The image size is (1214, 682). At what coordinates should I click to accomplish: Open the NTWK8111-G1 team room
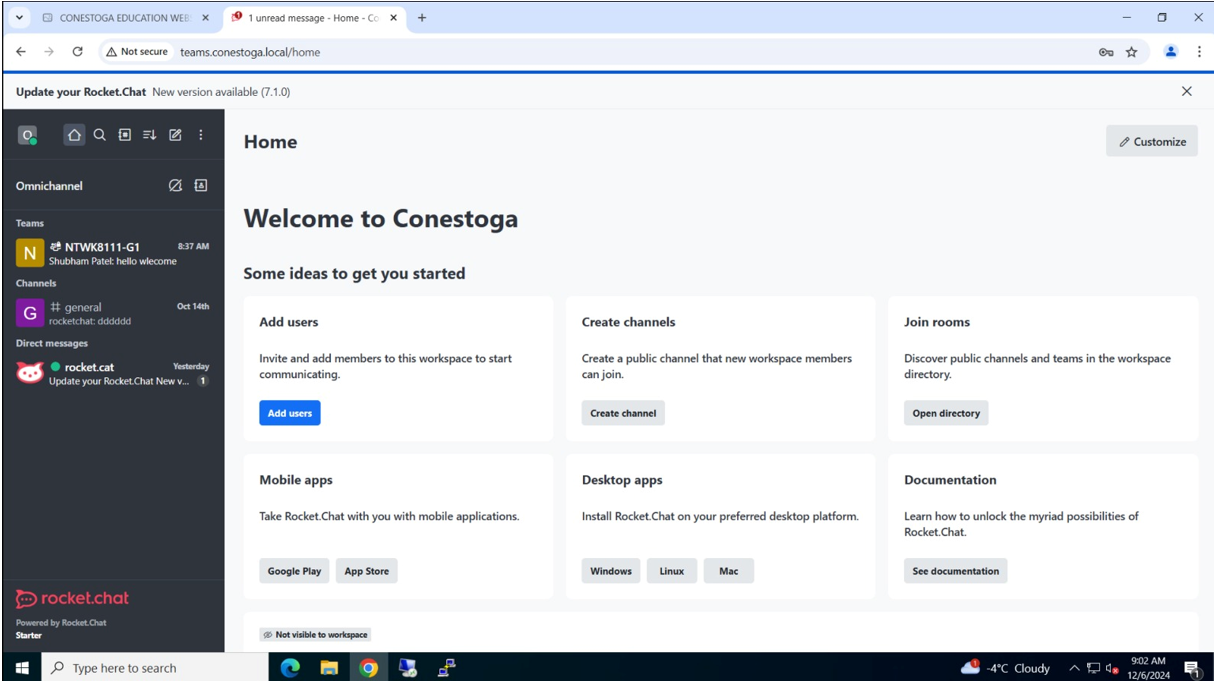point(113,253)
